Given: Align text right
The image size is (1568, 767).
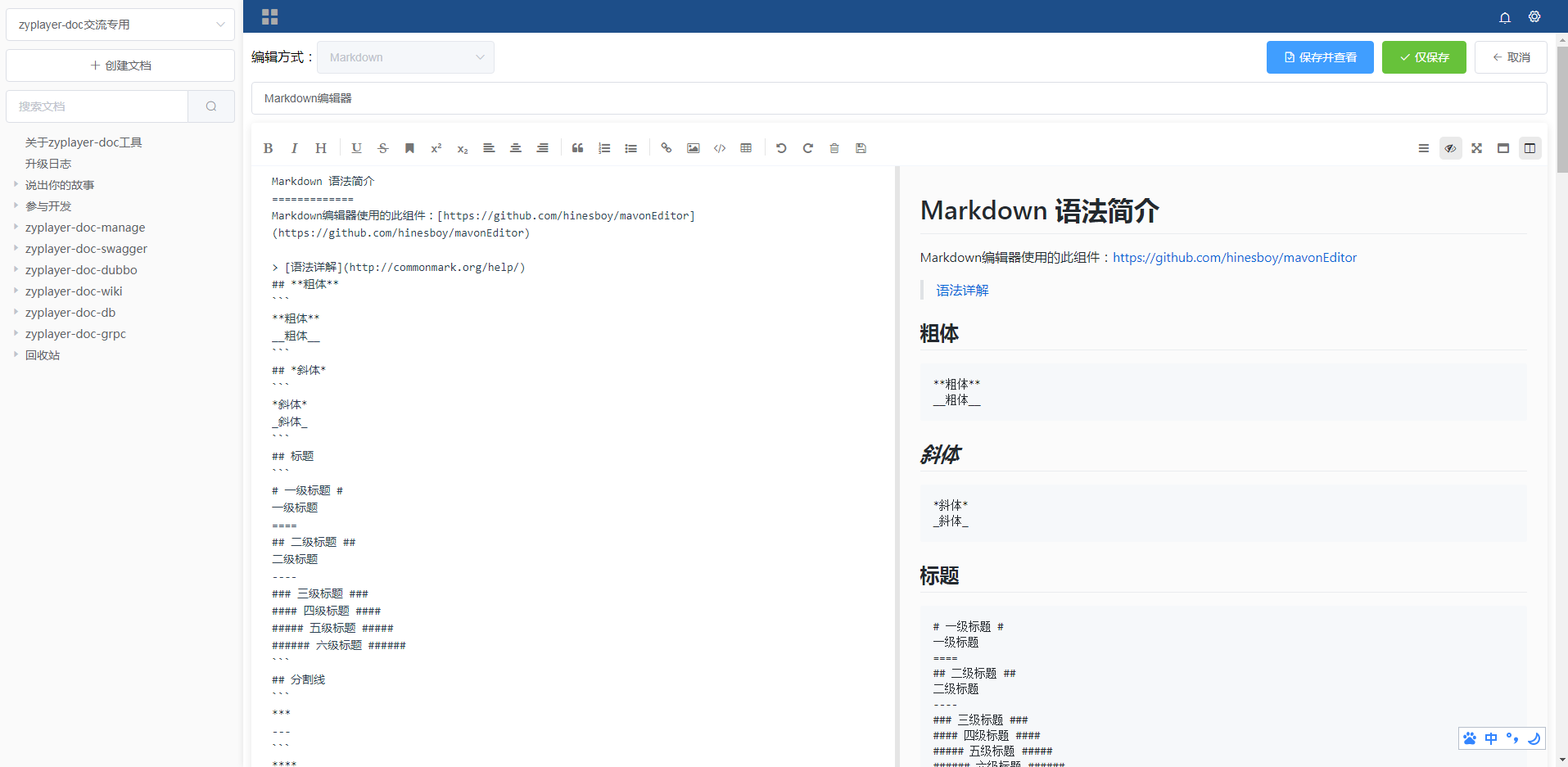Looking at the screenshot, I should tap(542, 148).
